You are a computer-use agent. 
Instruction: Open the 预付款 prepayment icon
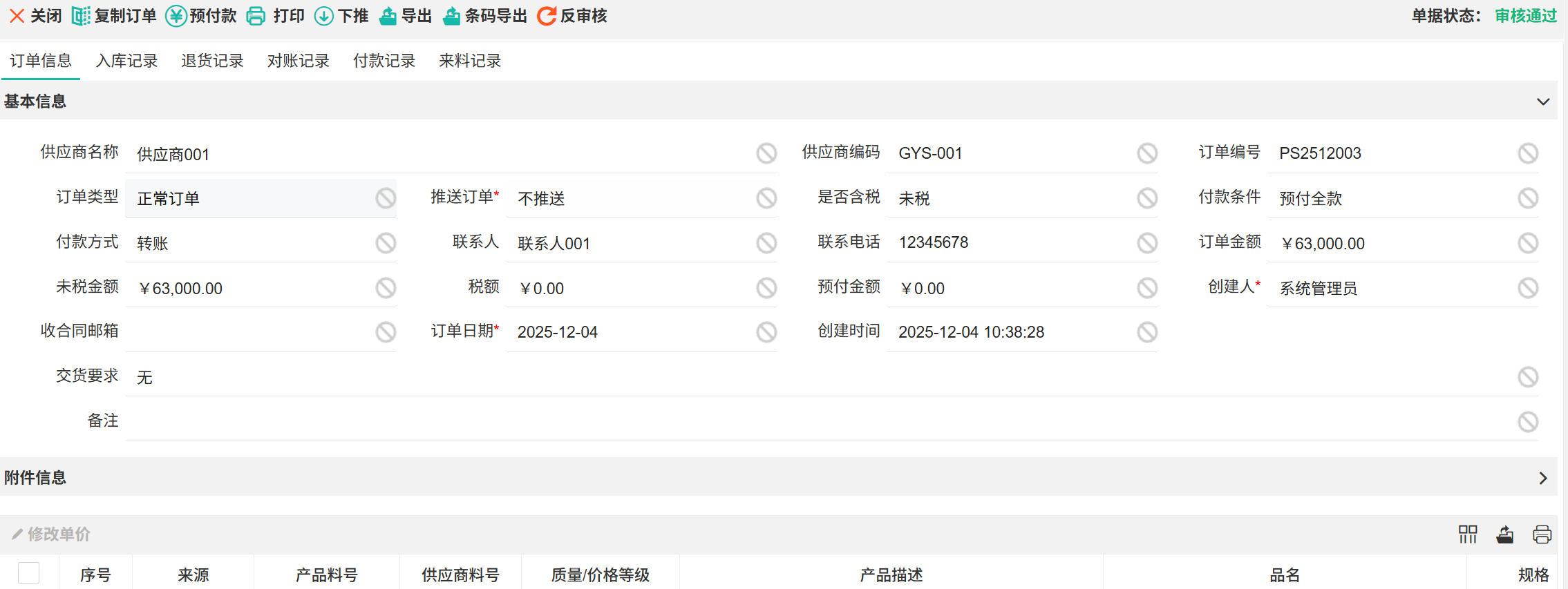point(176,16)
